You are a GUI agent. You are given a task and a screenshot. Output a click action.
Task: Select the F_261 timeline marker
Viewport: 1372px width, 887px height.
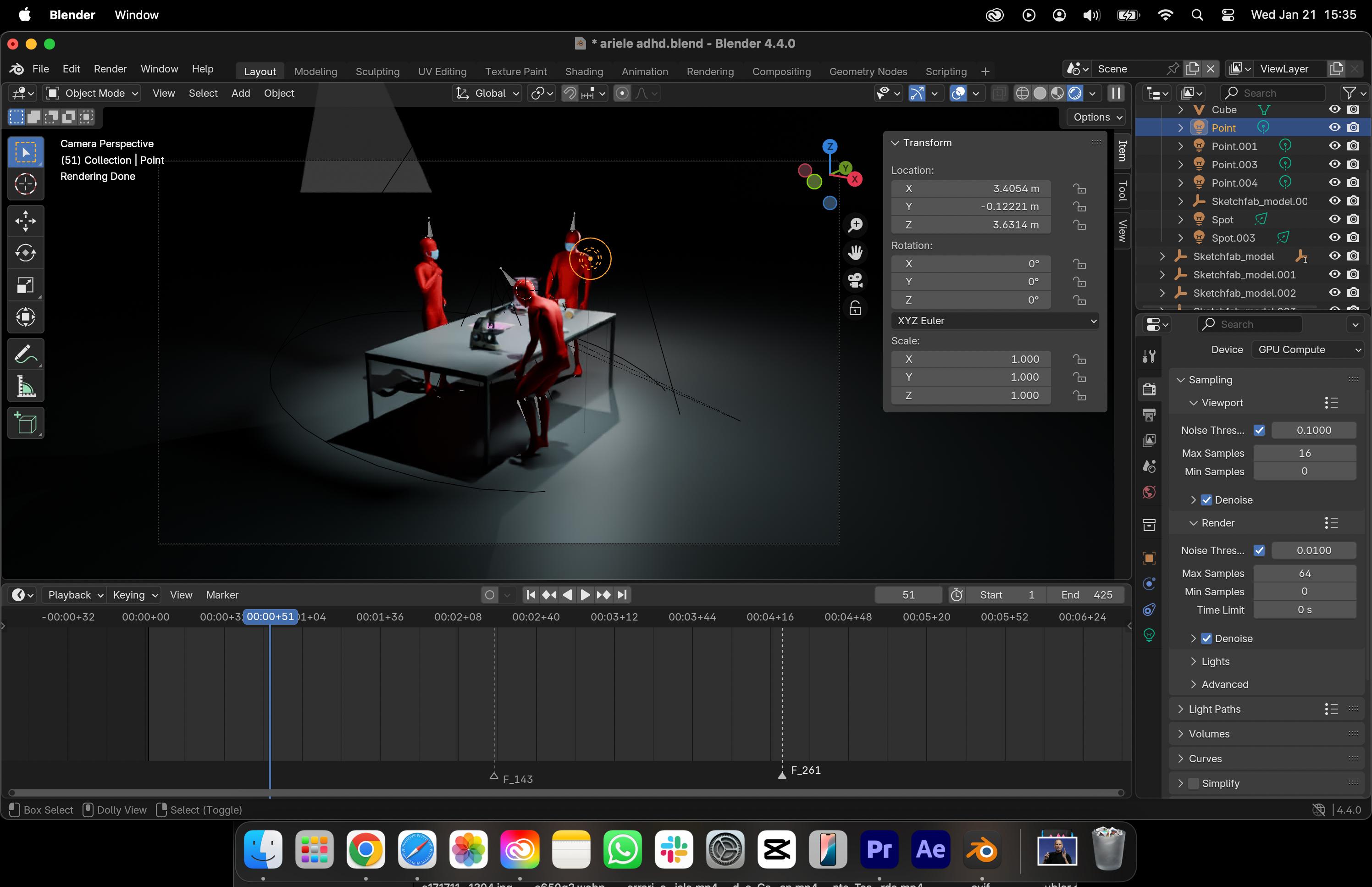click(782, 775)
